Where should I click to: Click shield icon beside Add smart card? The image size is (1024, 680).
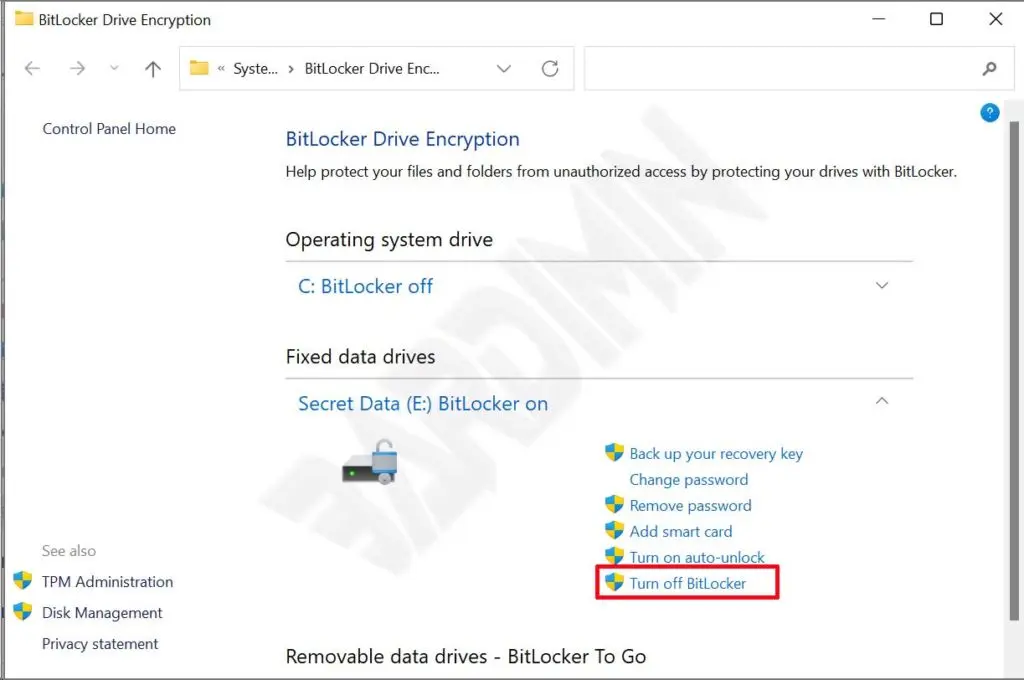(x=614, y=530)
